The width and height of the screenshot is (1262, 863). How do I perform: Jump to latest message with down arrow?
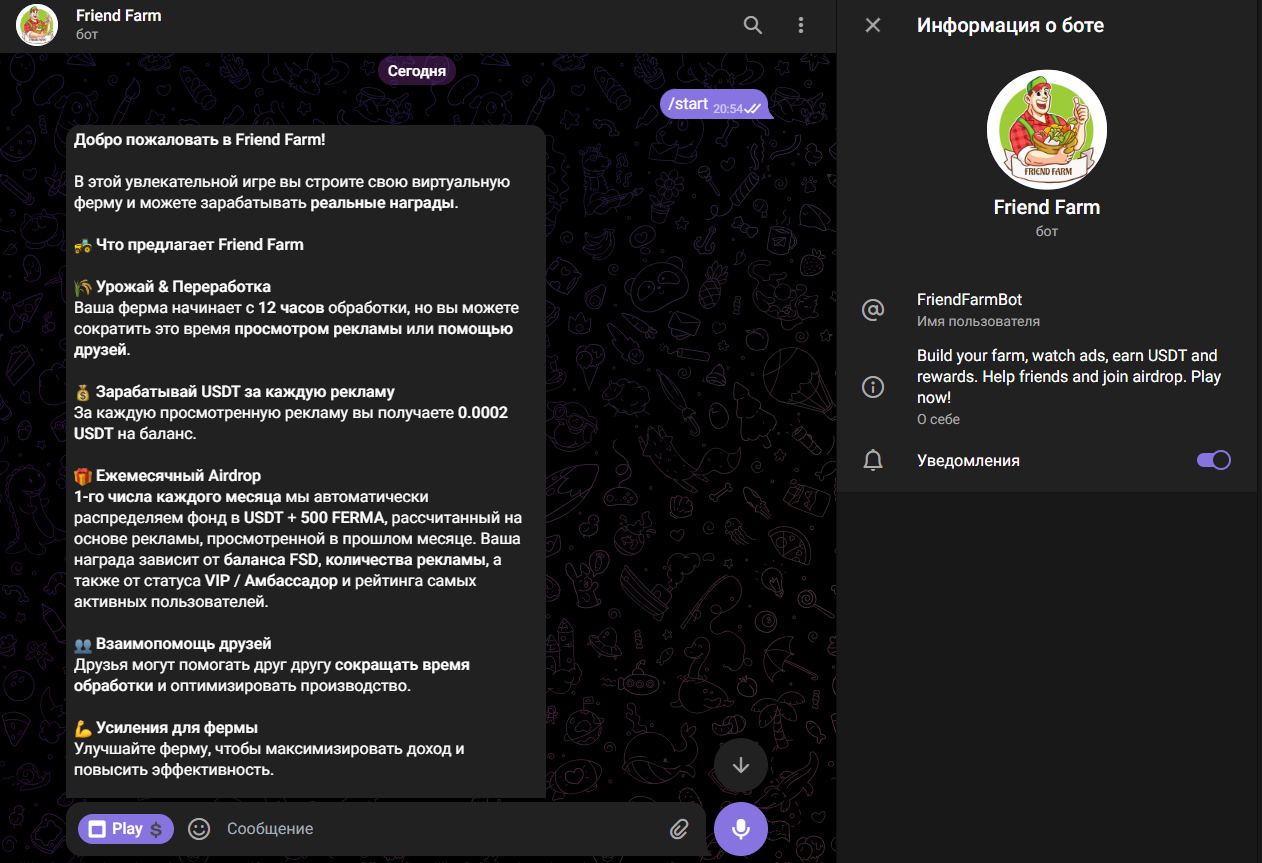tap(741, 765)
